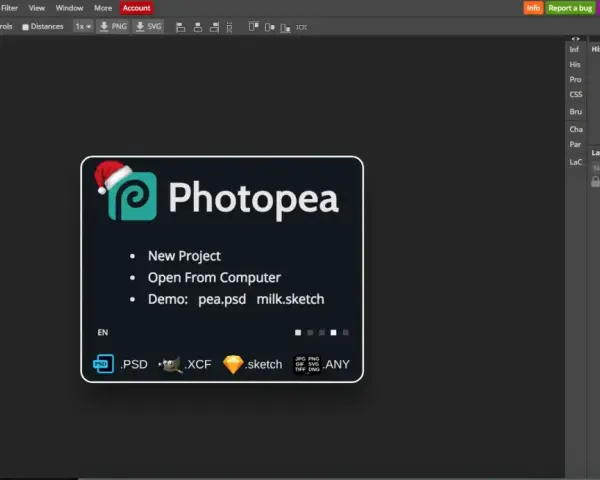Screen dimensions: 600x480
Task: Download the layer as SVG
Action: [149, 26]
